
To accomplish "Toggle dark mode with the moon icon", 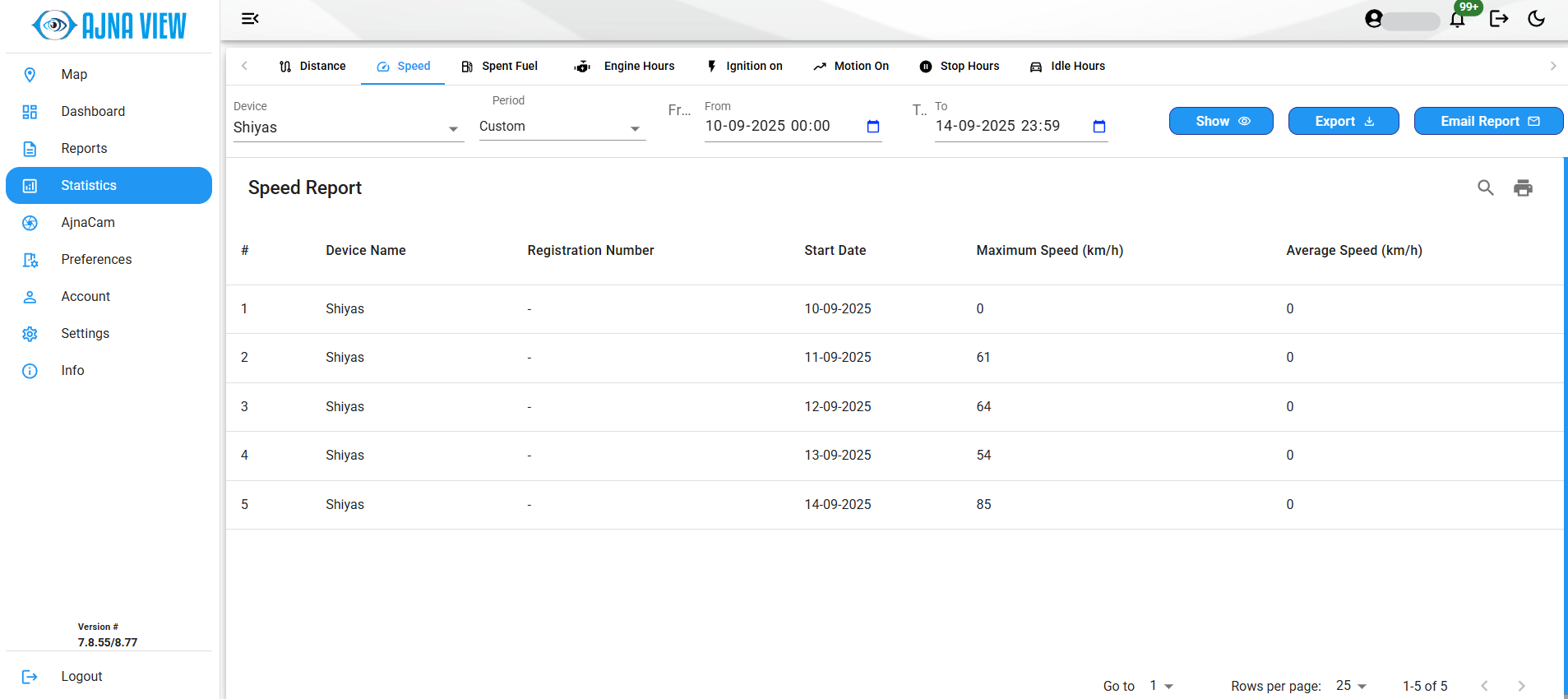I will (x=1536, y=19).
